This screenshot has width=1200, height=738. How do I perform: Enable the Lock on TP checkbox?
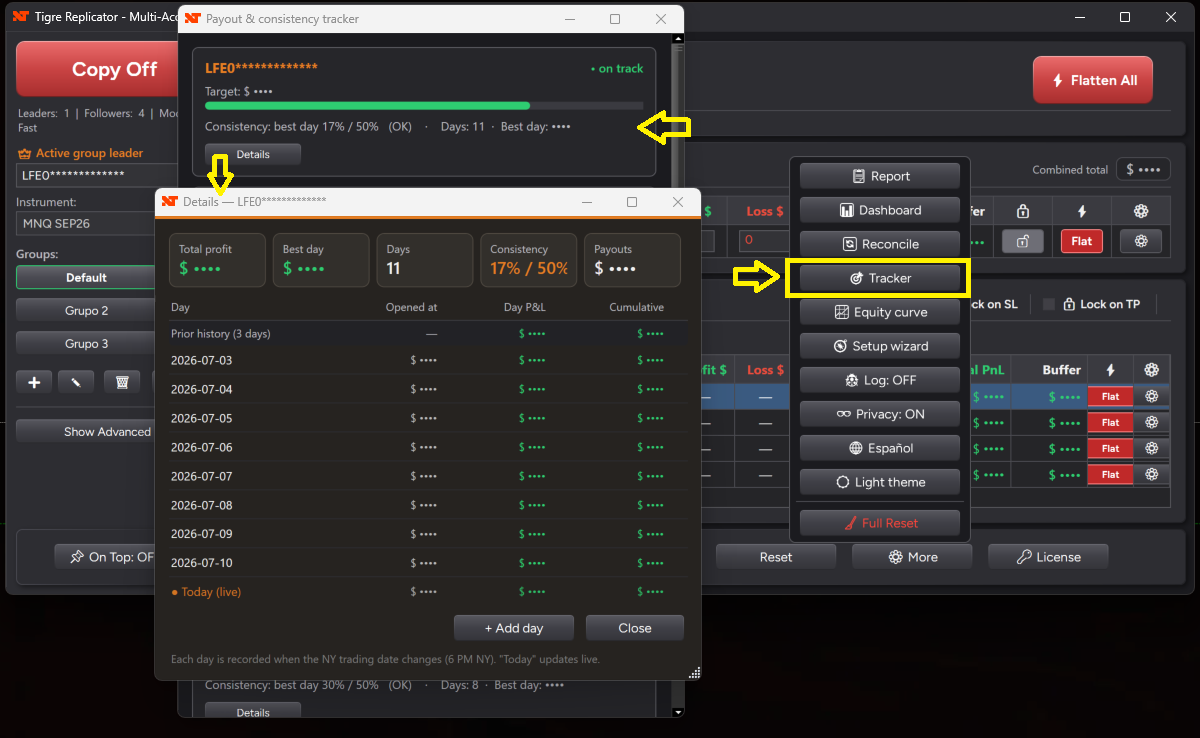coord(1049,304)
